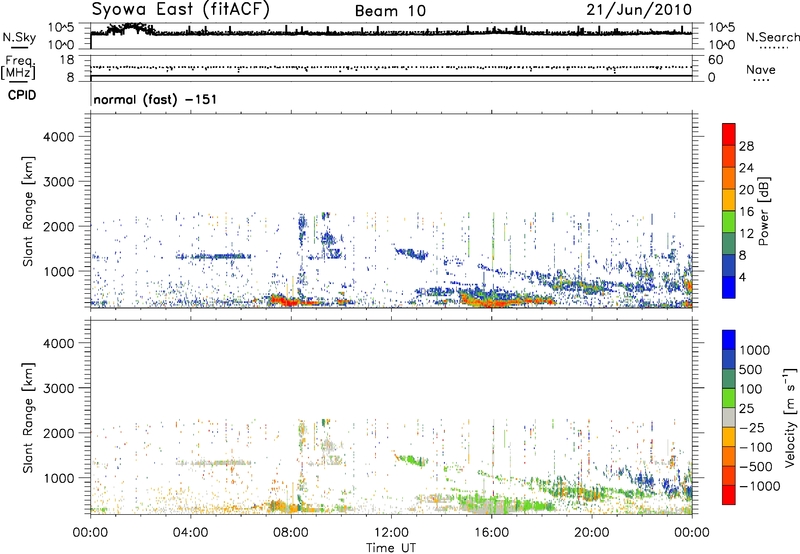Click the '12:00' time axis tick label

pyautogui.click(x=391, y=533)
